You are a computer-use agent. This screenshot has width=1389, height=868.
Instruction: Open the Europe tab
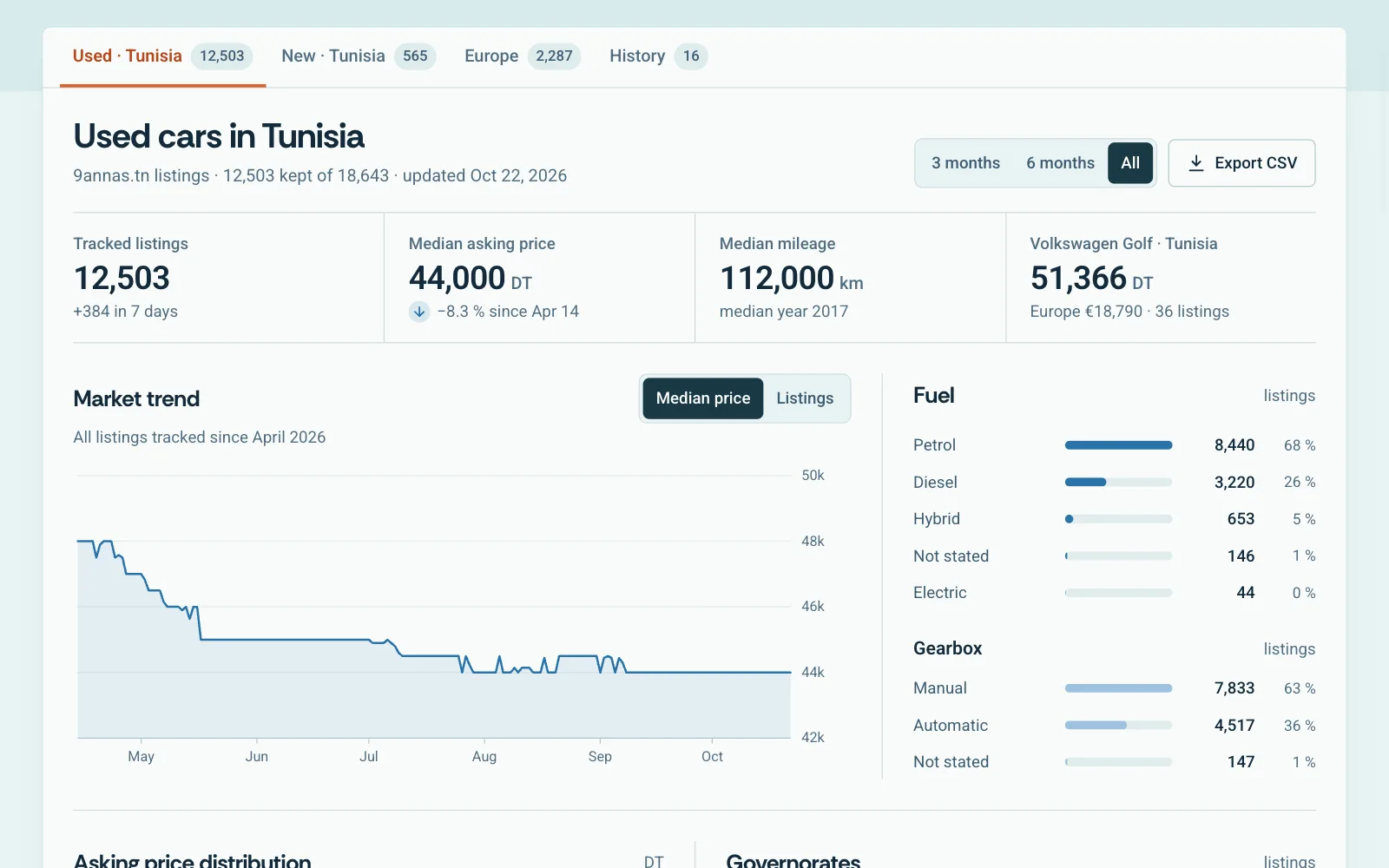pyautogui.click(x=523, y=56)
